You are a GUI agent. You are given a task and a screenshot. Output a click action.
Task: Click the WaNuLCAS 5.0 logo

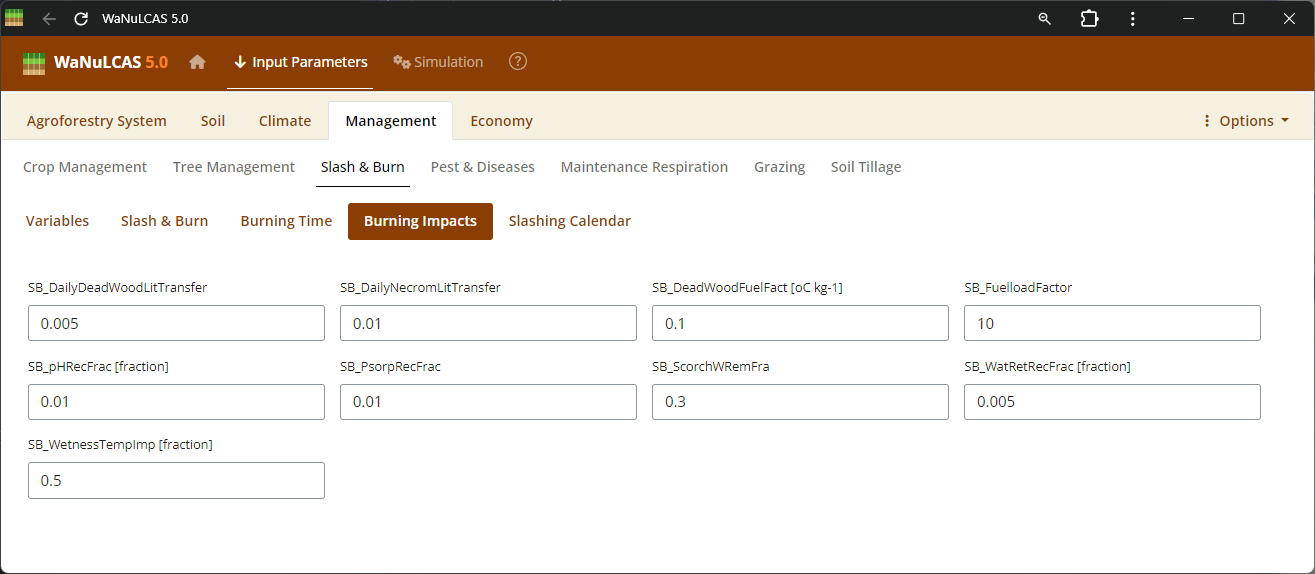[95, 62]
